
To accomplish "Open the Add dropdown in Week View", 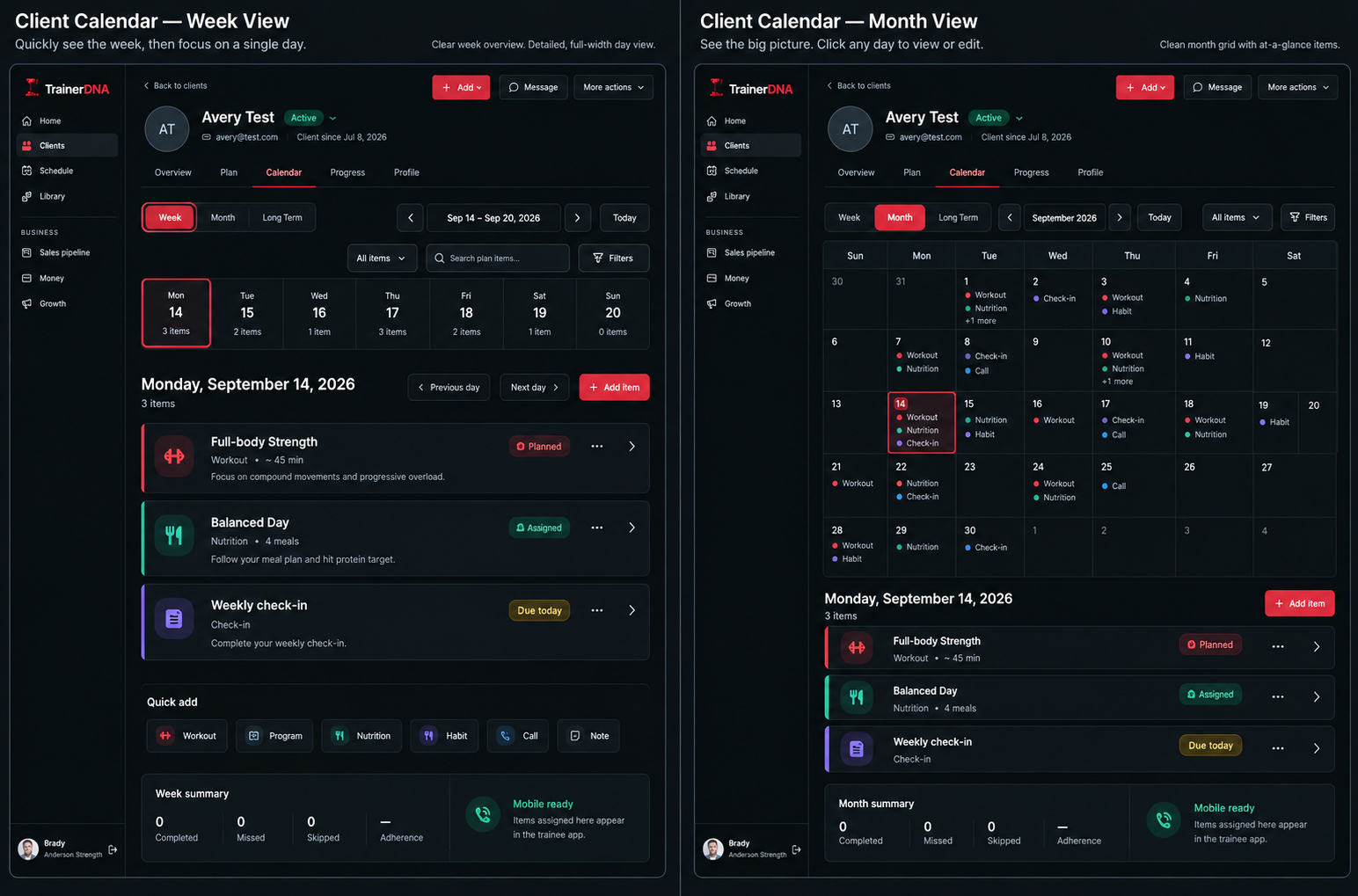I will 461,87.
